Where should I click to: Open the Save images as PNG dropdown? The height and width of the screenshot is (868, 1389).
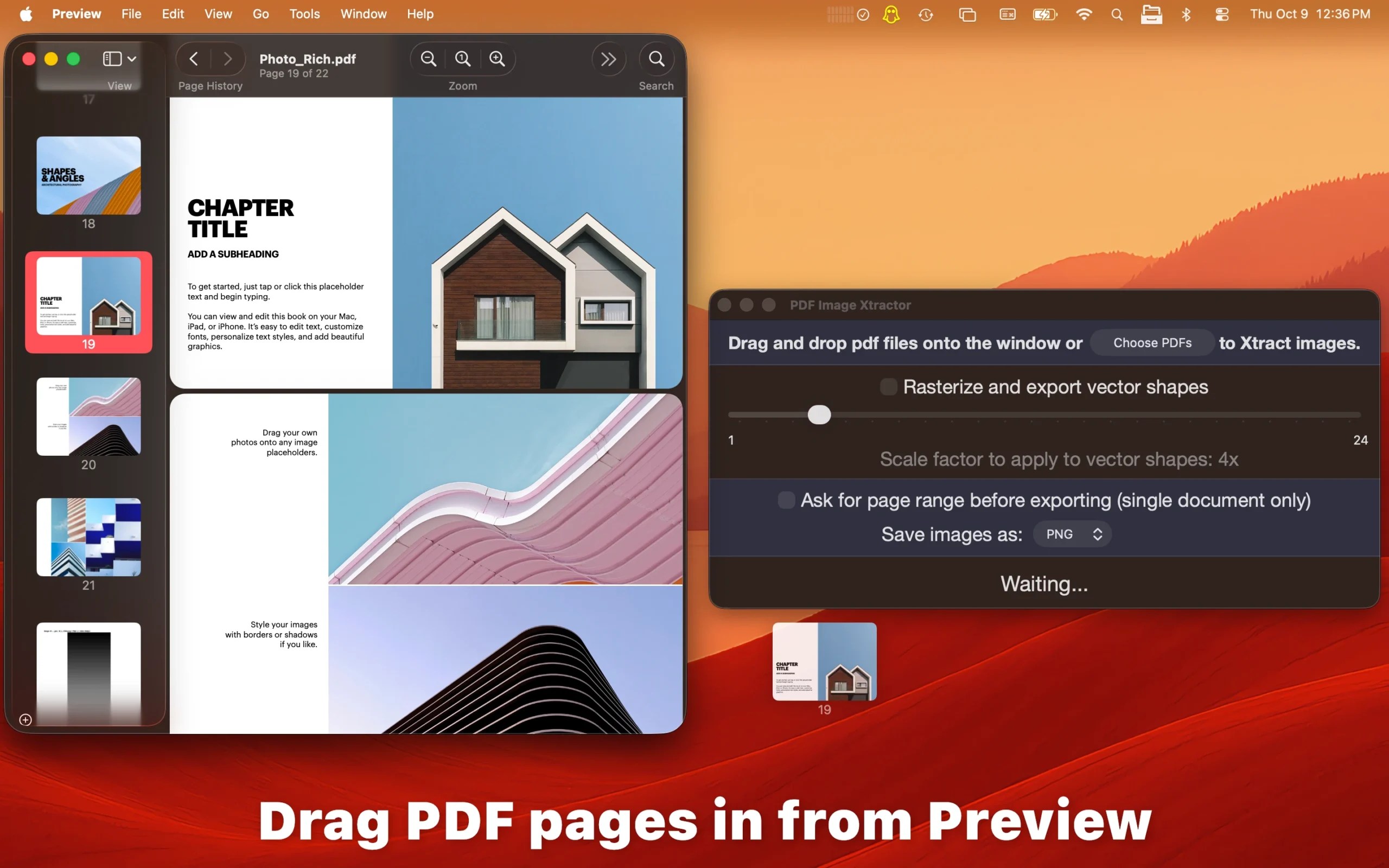(1071, 534)
